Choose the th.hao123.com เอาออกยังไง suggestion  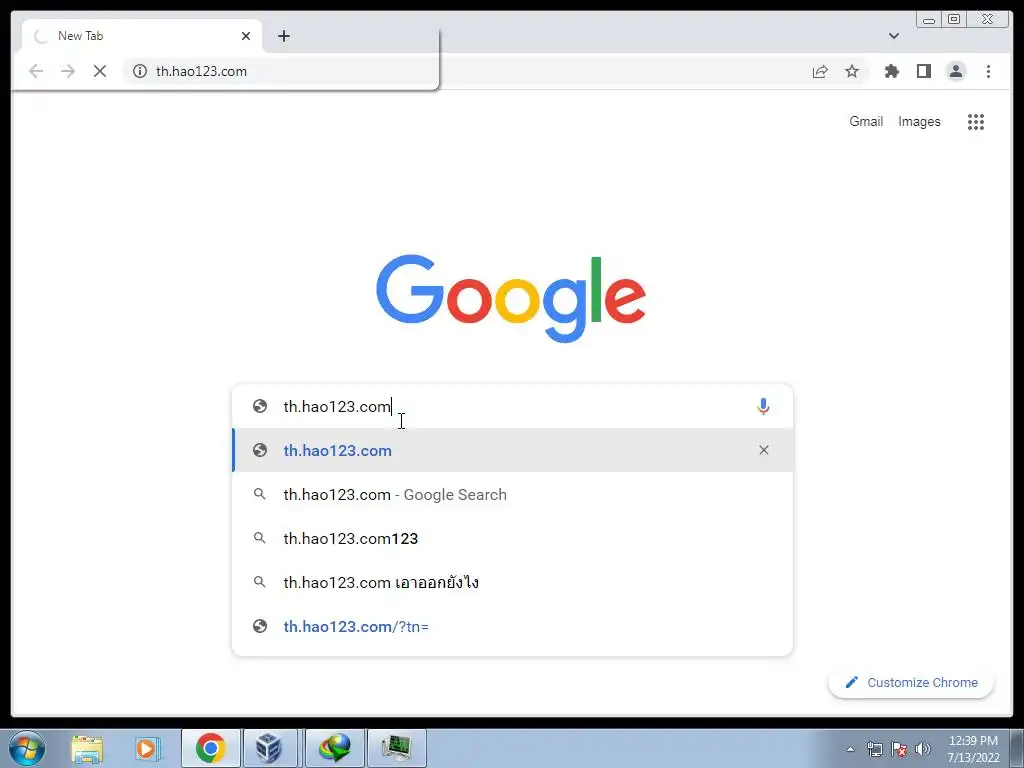(513, 582)
